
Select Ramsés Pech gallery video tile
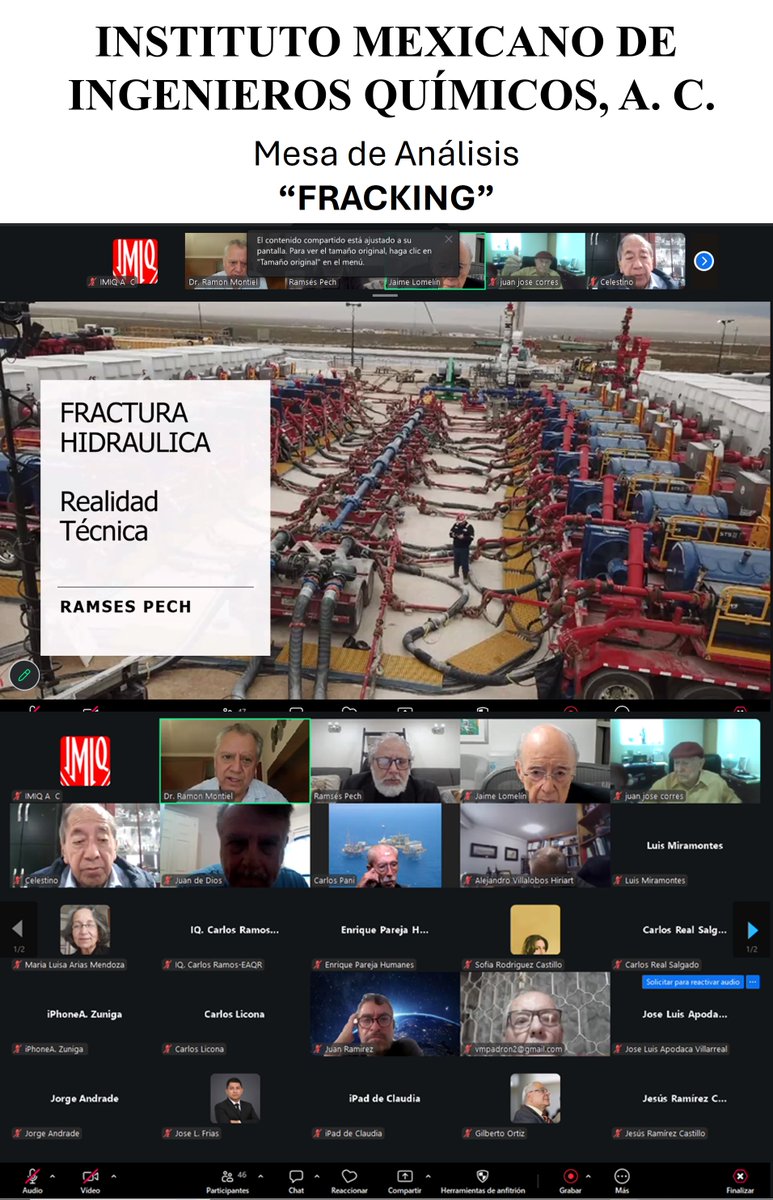click(x=385, y=761)
